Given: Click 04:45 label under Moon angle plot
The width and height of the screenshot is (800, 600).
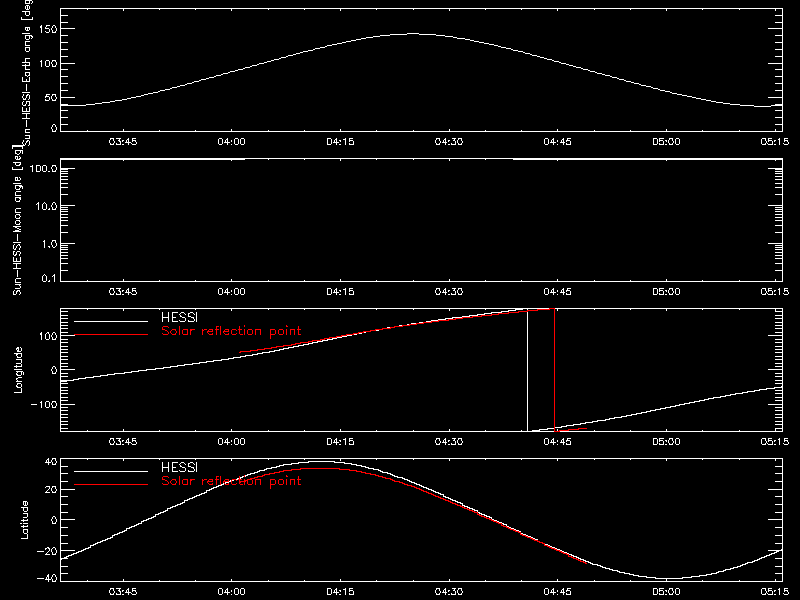Looking at the screenshot, I should click(x=558, y=292).
